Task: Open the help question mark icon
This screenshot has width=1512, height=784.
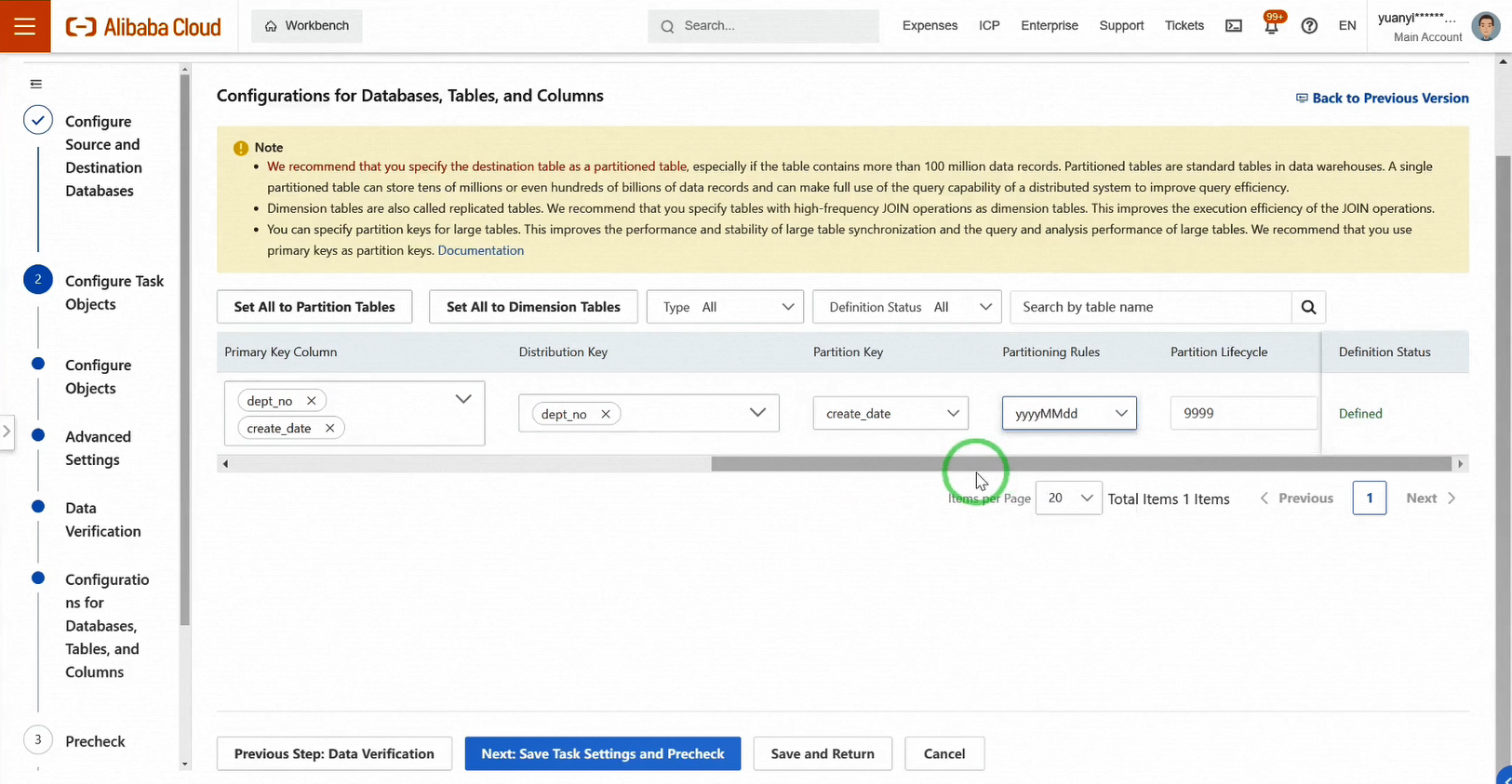Action: tap(1309, 26)
